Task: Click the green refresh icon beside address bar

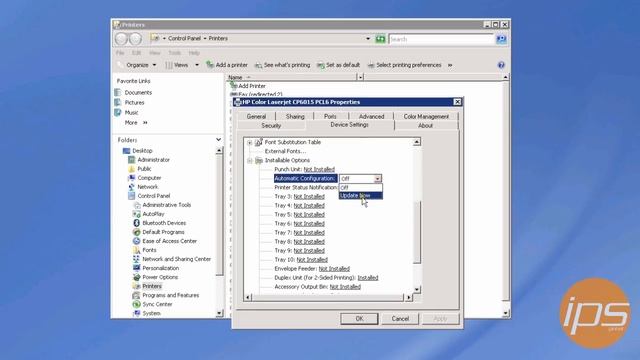Action: tap(380, 39)
